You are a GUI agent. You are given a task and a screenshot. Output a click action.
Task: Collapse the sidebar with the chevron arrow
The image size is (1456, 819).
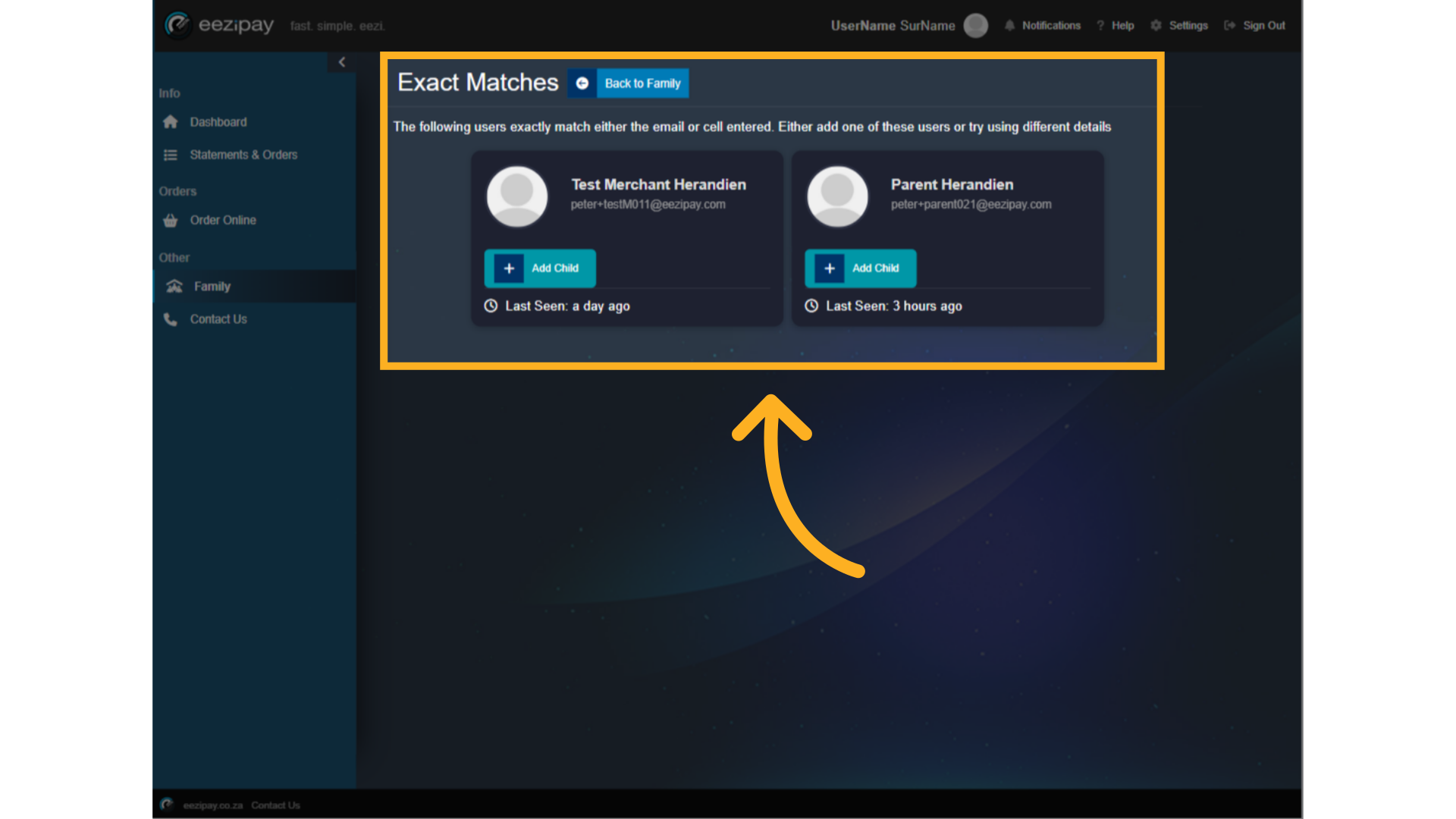342,62
